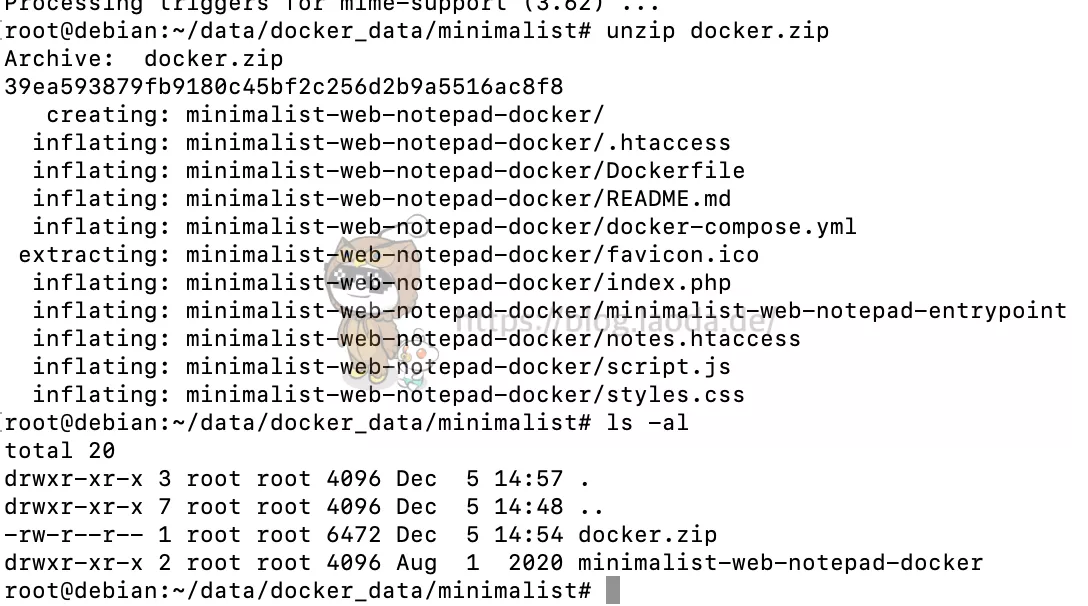
Task: Click minimalist-web-notepad-docker directory in ls listing
Action: pyautogui.click(x=780, y=562)
